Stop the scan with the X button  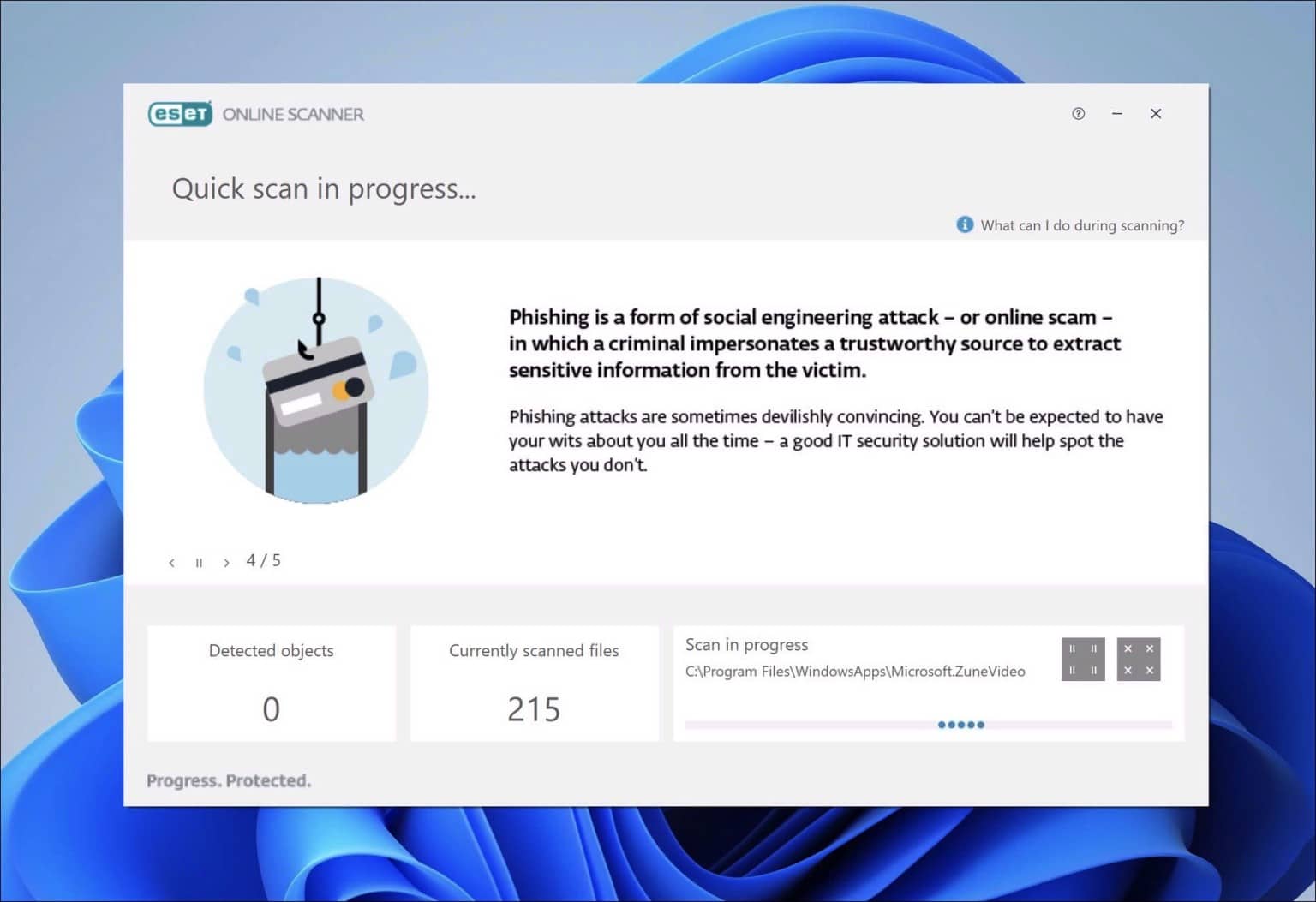click(1139, 660)
